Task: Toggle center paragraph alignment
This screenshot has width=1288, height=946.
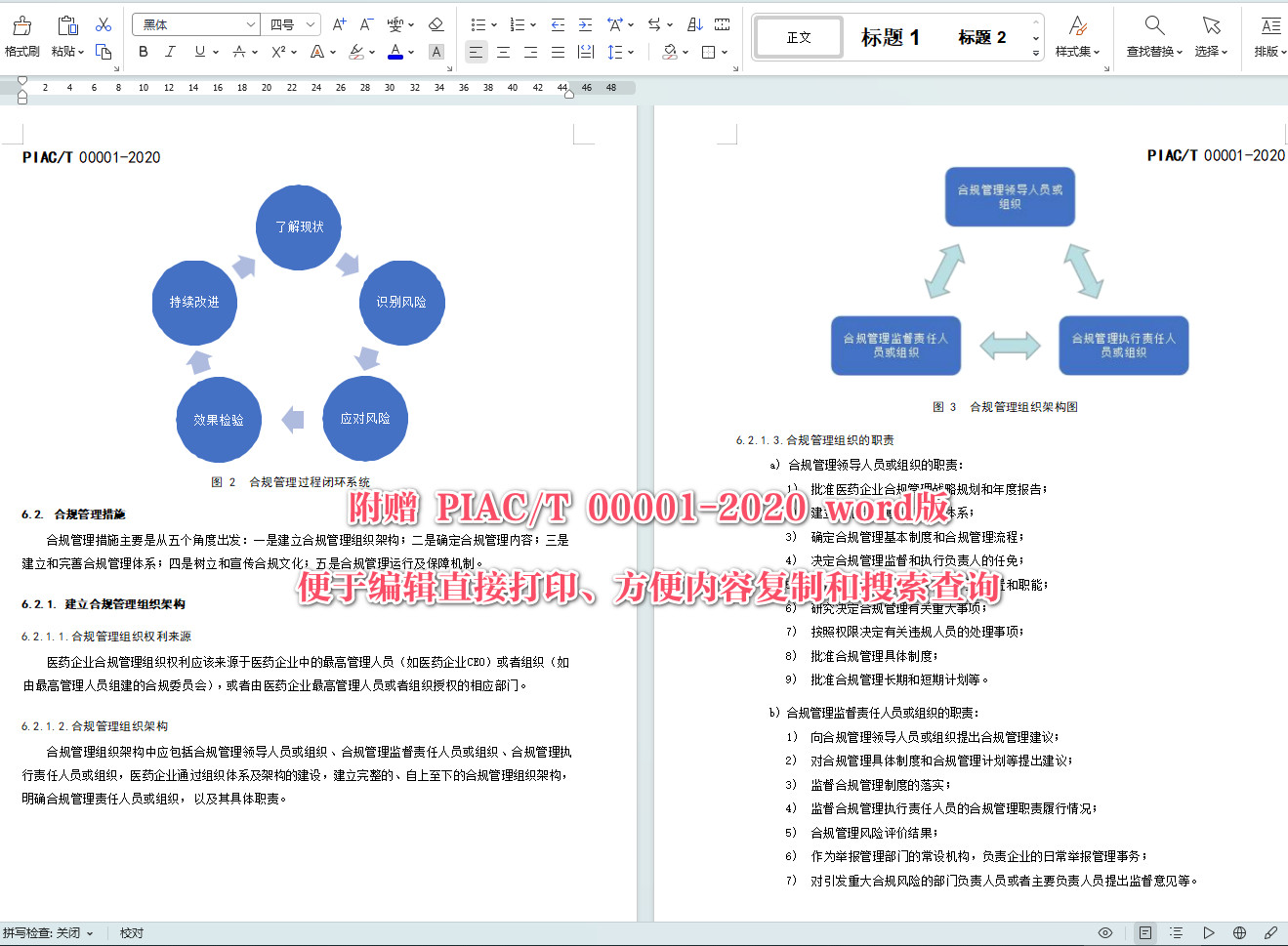Action: pos(503,52)
